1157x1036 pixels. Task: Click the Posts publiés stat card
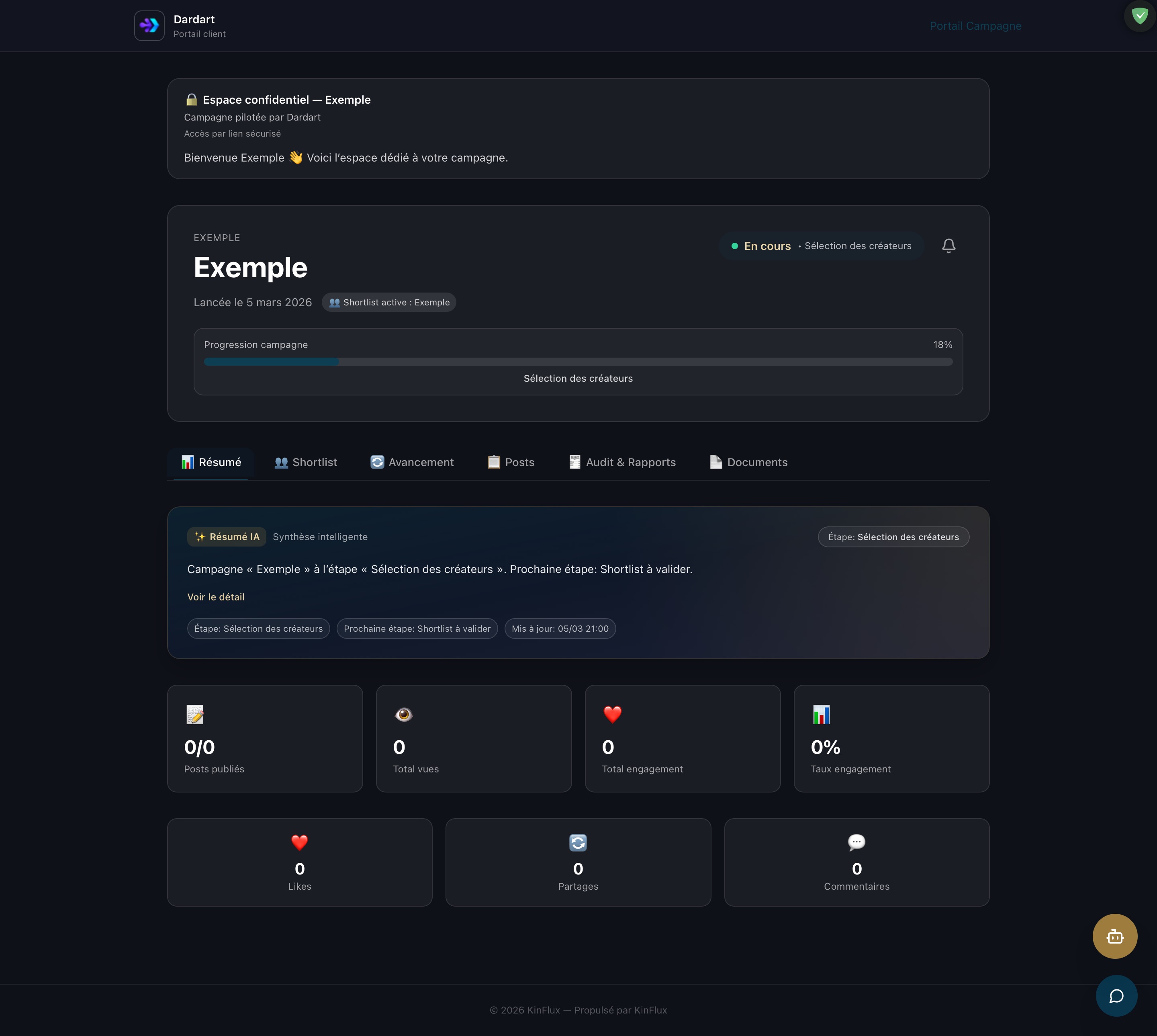(x=265, y=738)
